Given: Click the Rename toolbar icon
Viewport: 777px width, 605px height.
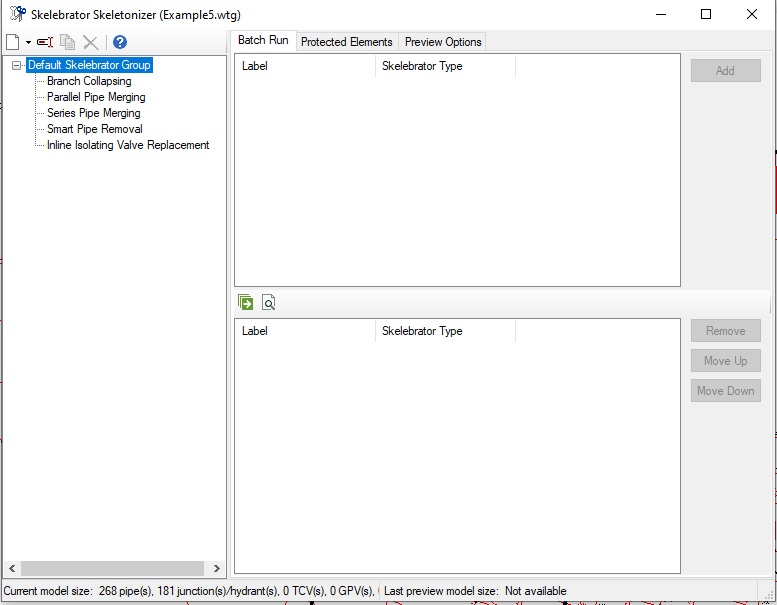Looking at the screenshot, I should point(45,42).
